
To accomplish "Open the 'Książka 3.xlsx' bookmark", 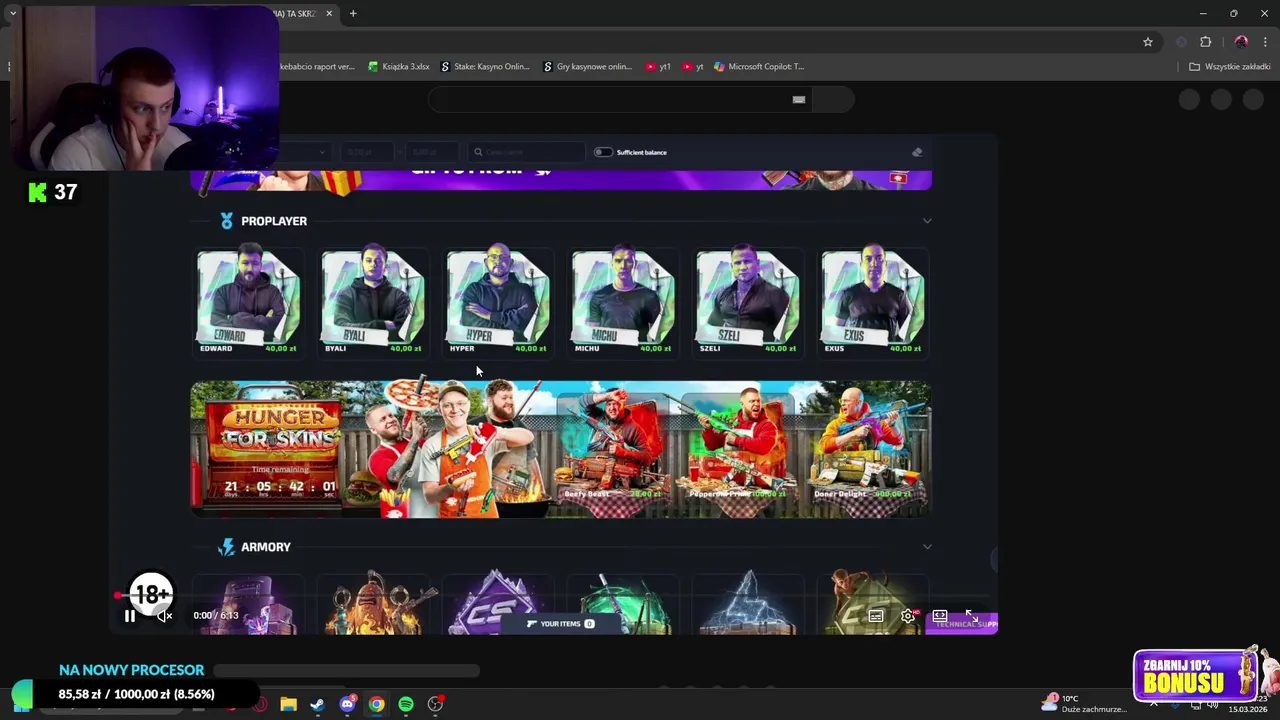I will coord(398,67).
